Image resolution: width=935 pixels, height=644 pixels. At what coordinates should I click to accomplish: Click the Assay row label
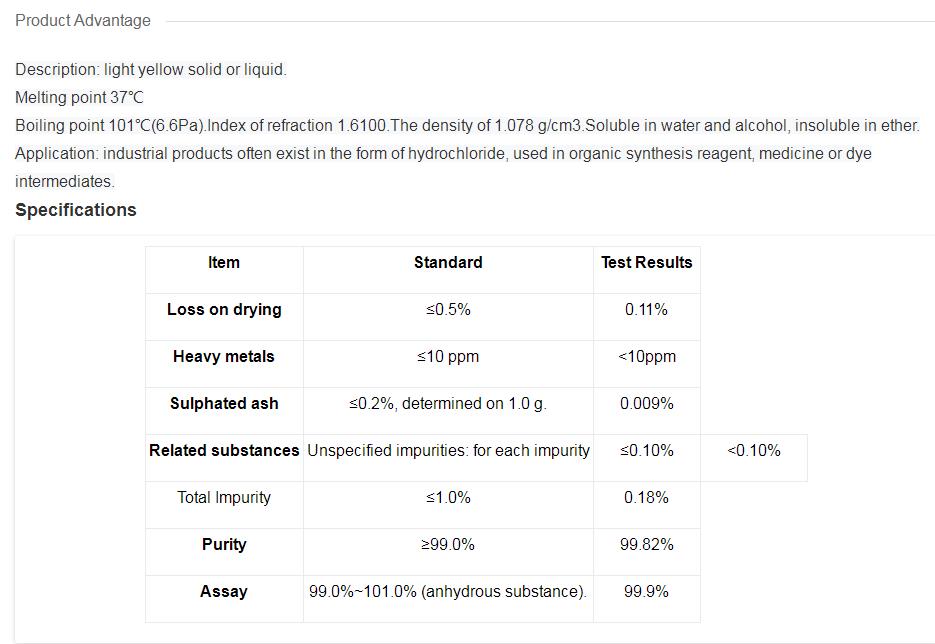(224, 592)
